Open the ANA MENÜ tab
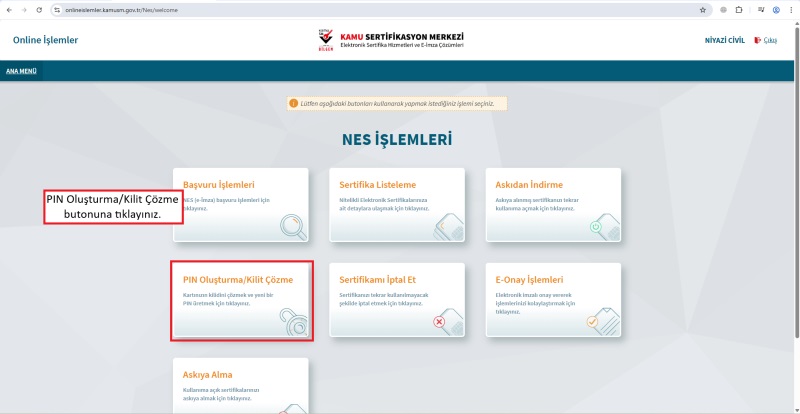The image size is (800, 414). 21,71
